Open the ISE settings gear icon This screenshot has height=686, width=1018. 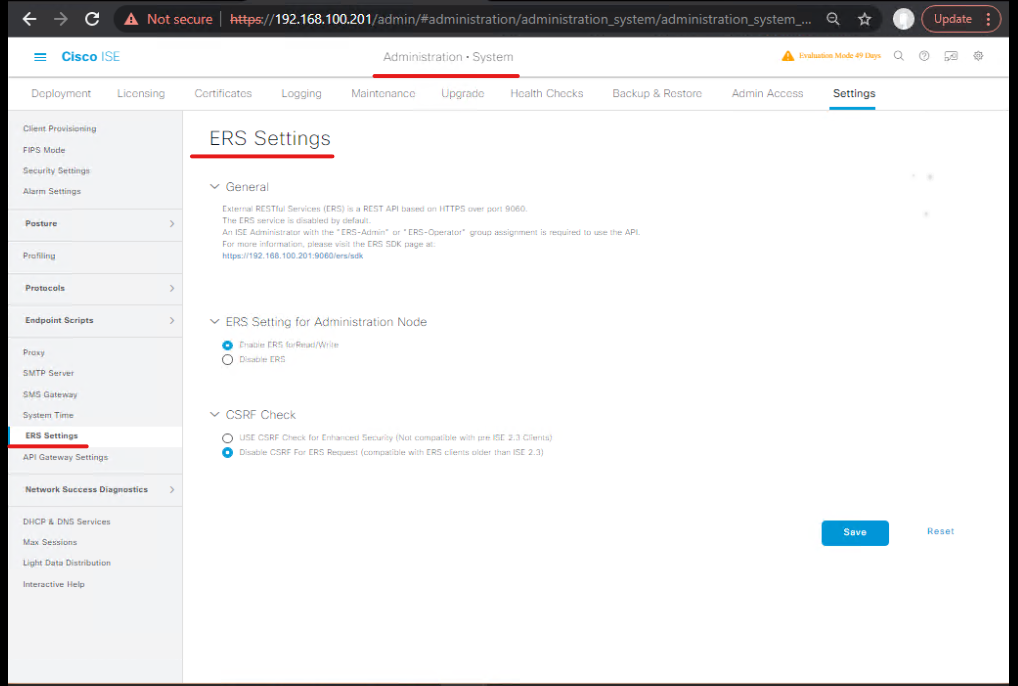[978, 56]
